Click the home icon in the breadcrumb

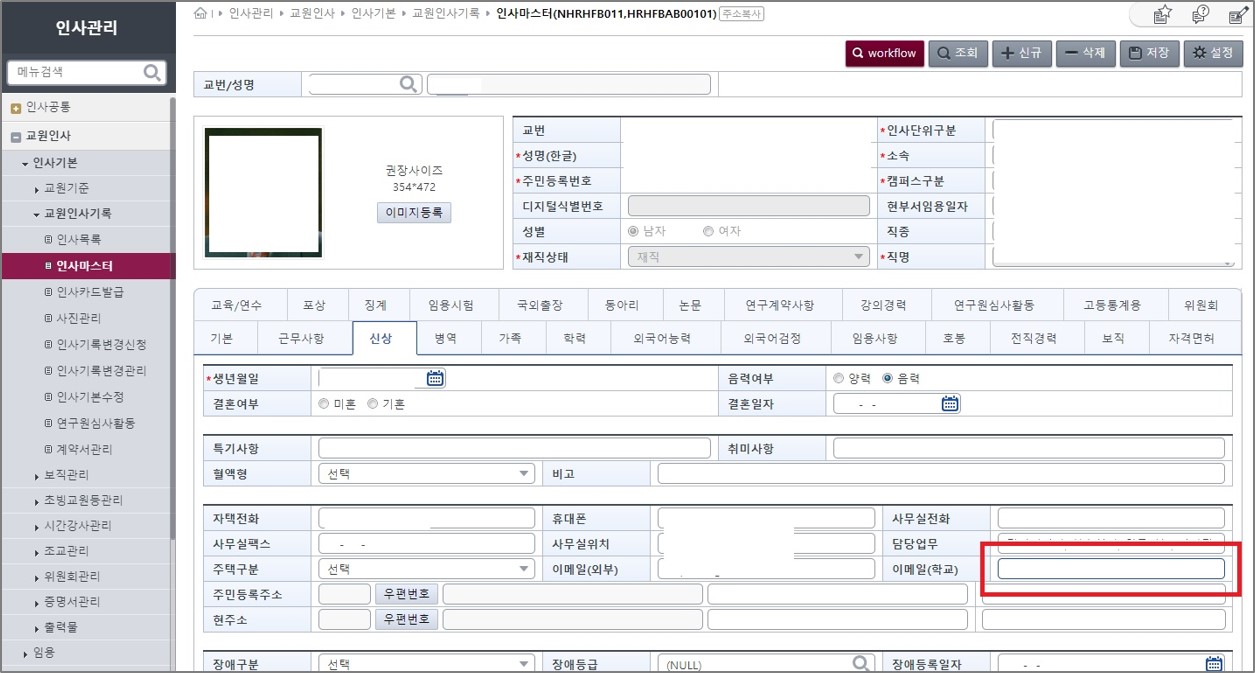[x=201, y=13]
